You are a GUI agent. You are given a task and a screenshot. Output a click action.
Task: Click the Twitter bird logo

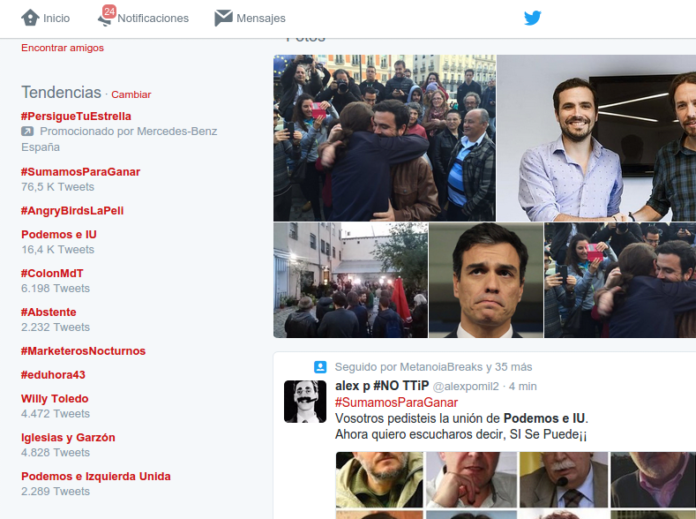point(533,18)
